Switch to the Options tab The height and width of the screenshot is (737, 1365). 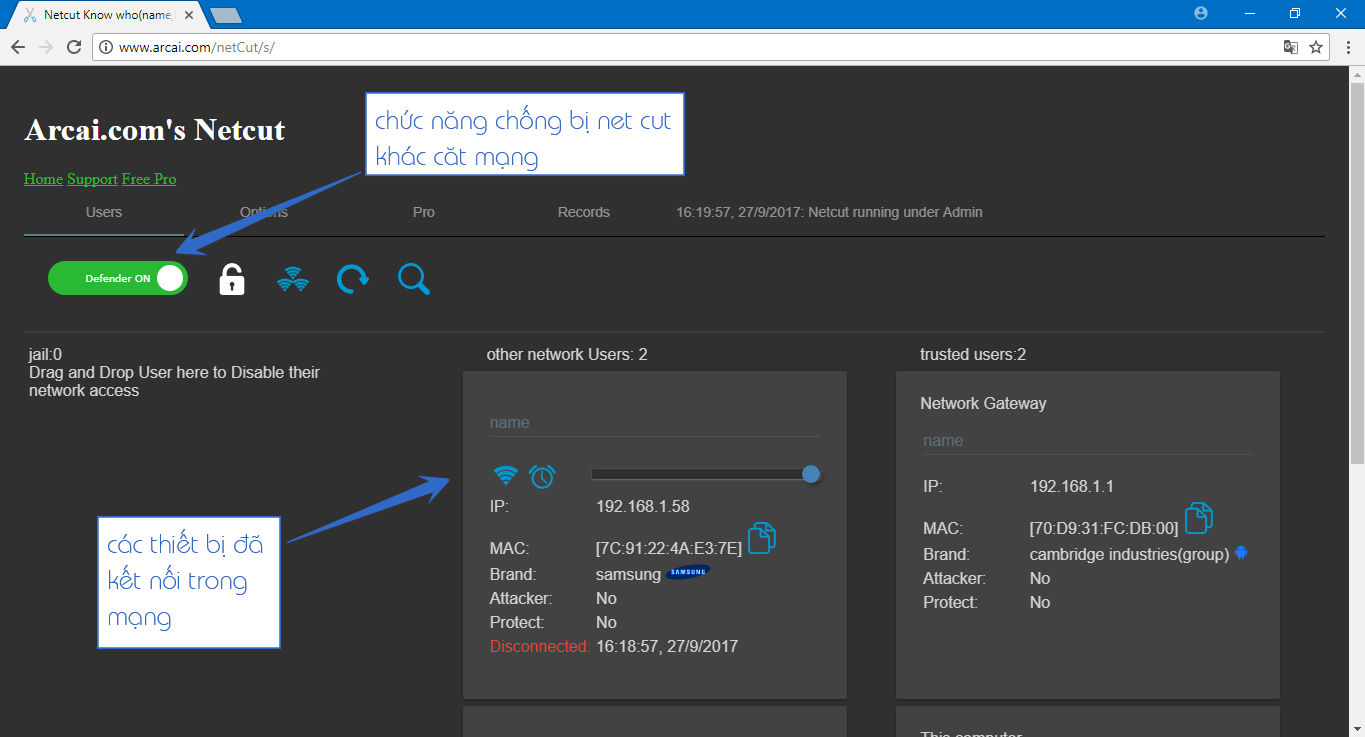pos(264,212)
